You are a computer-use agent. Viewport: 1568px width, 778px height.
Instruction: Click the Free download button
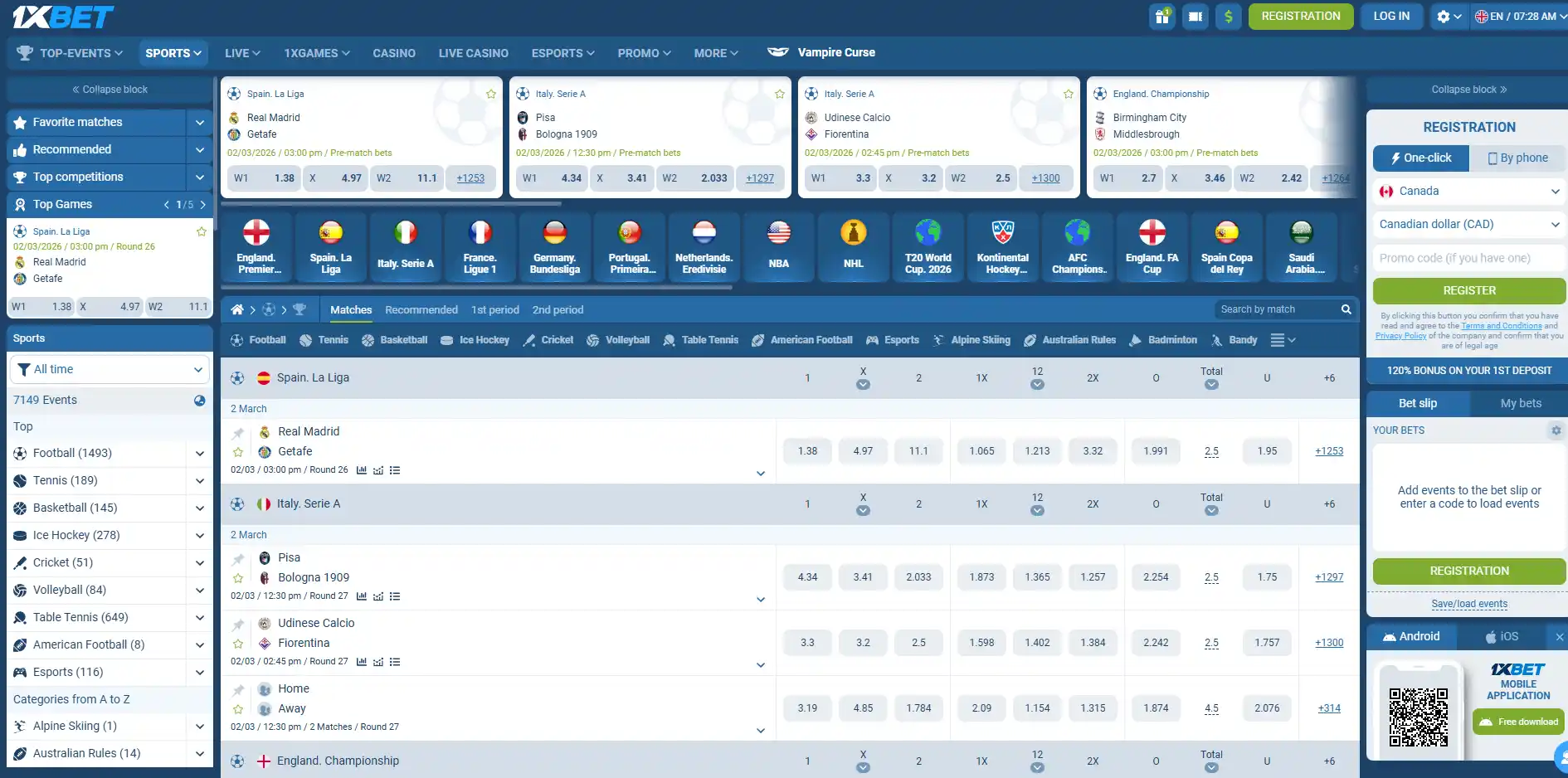tap(1519, 722)
